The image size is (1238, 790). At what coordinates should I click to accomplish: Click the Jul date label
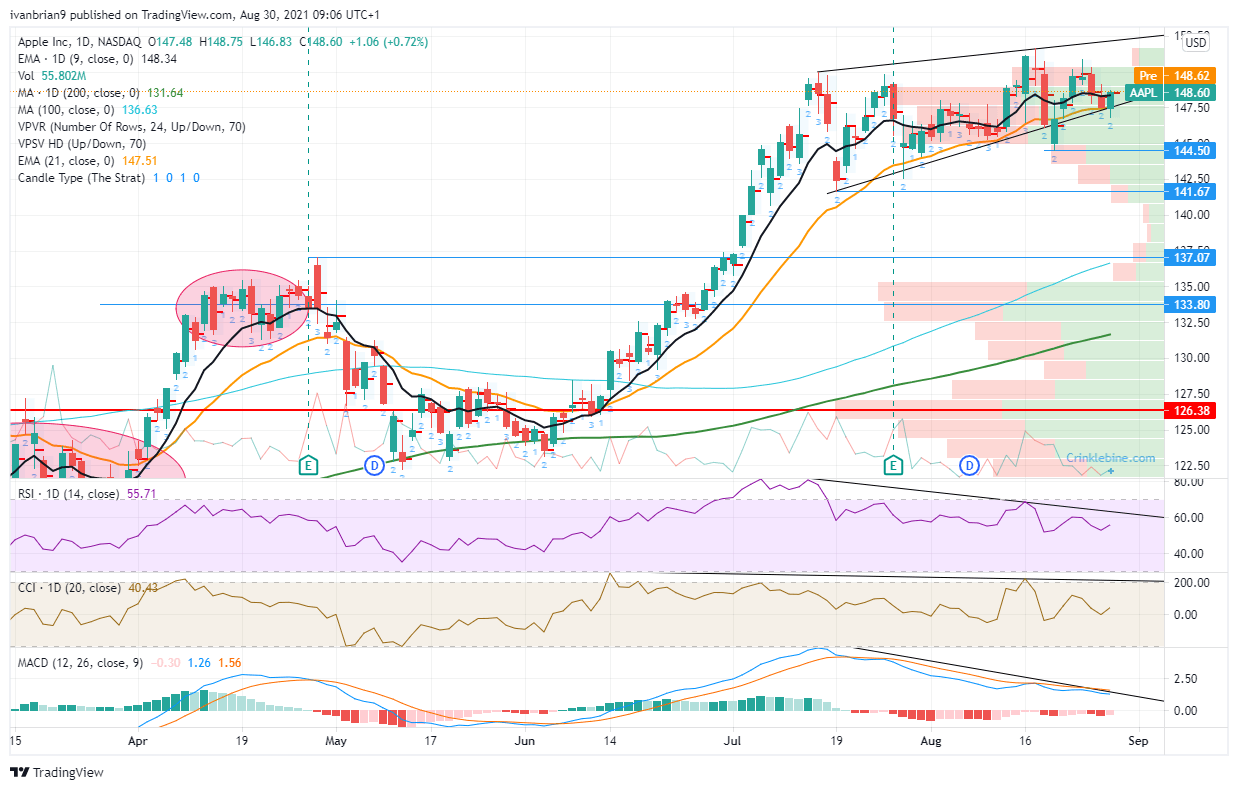coord(734,742)
